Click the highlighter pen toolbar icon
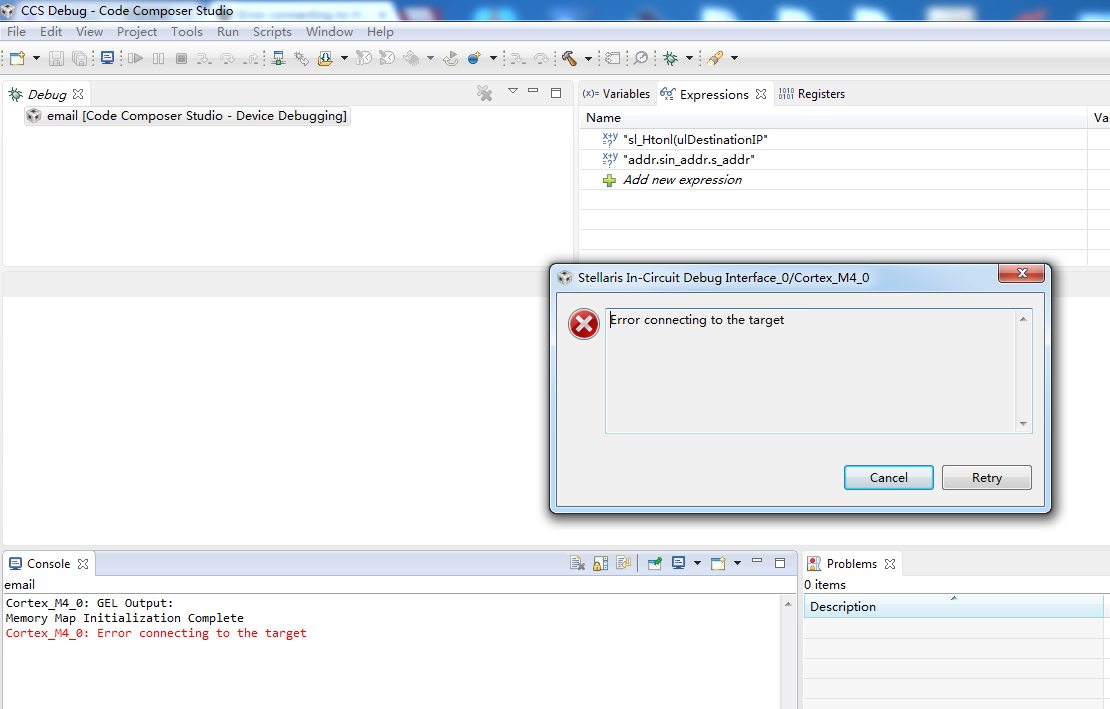The width and height of the screenshot is (1110, 709). 715,58
